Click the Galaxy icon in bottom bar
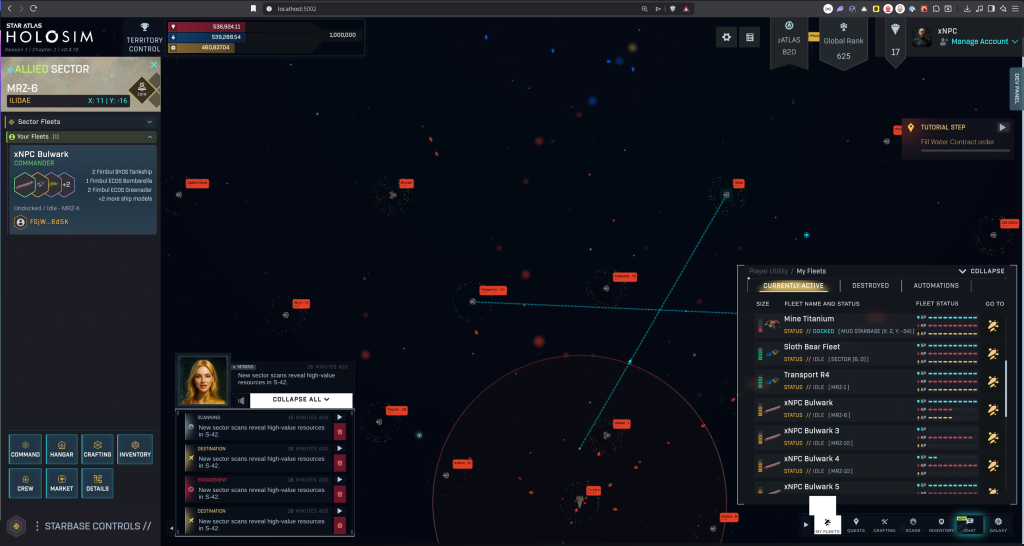 [997, 524]
